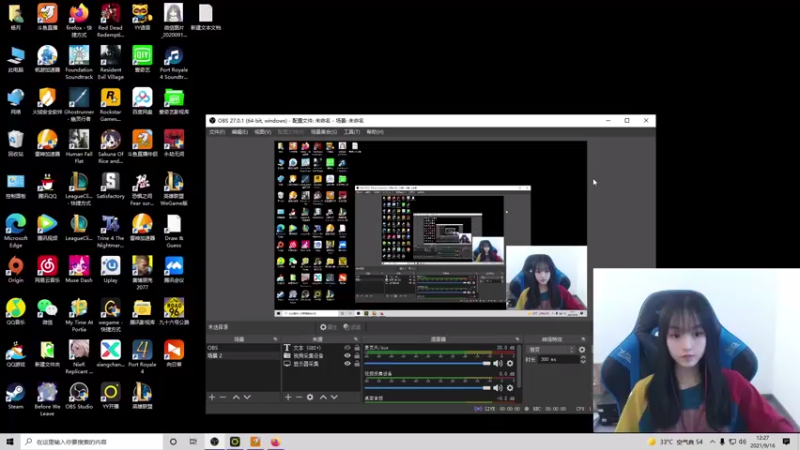Image resolution: width=800 pixels, height=450 pixels.
Task: Open the scene collection (S) menu in OBS
Action: click(x=324, y=132)
